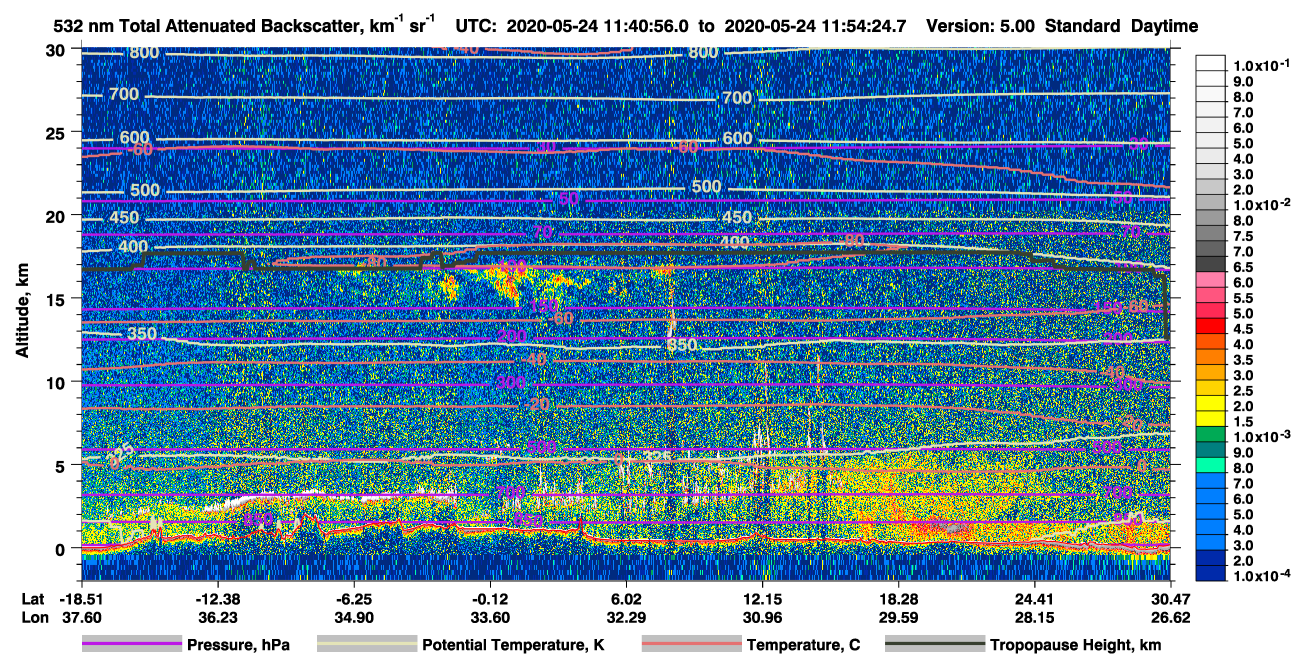The image size is (1300, 667).
Task: Click the latitude value 18.28
Action: tap(899, 598)
